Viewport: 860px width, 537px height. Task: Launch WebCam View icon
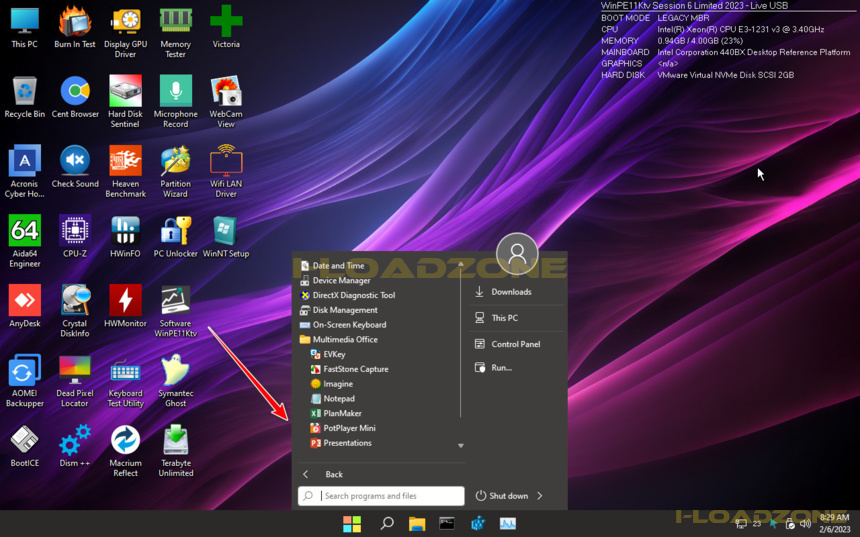point(226,102)
